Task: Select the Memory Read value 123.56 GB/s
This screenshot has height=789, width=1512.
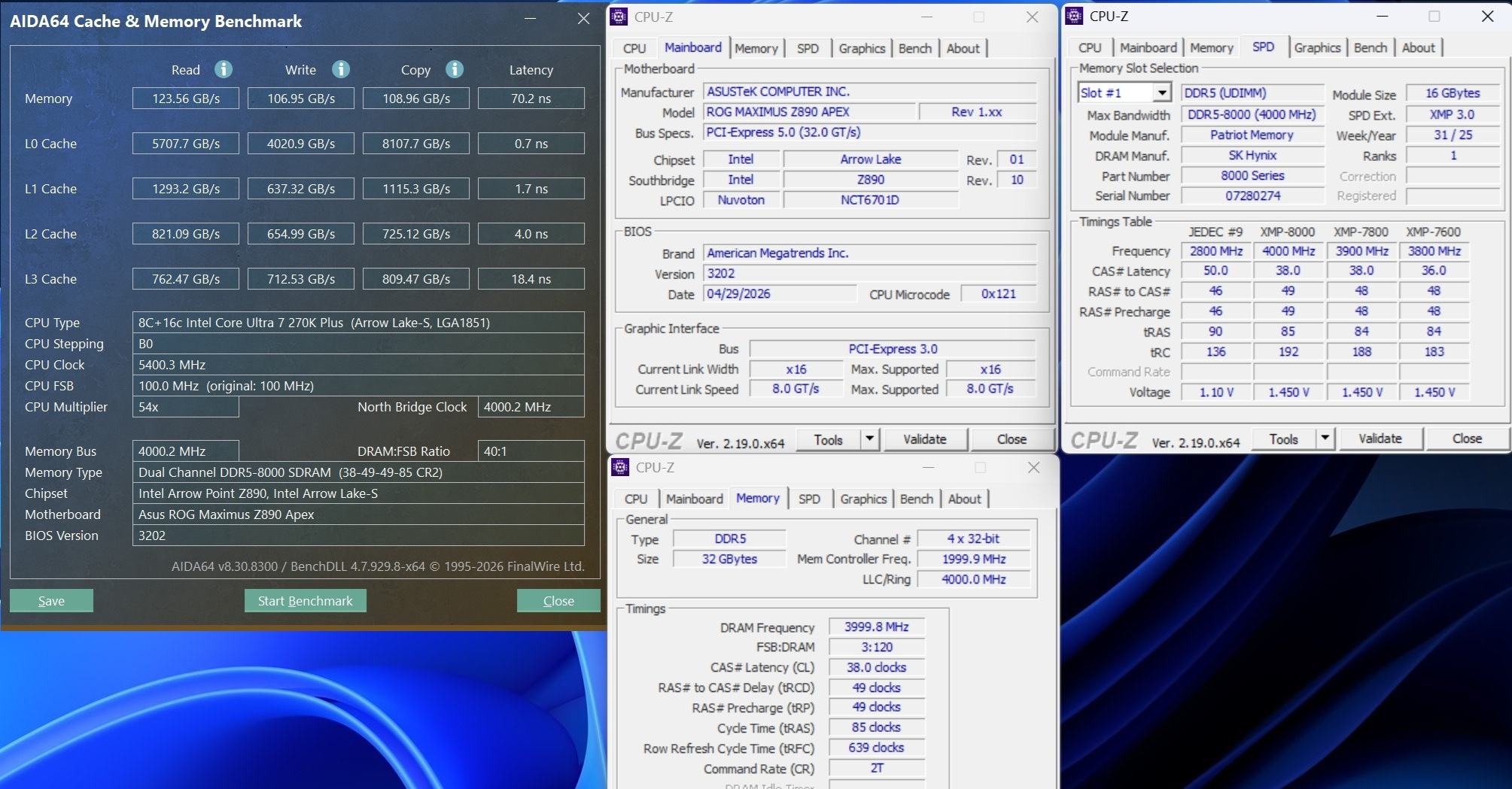Action: point(186,99)
